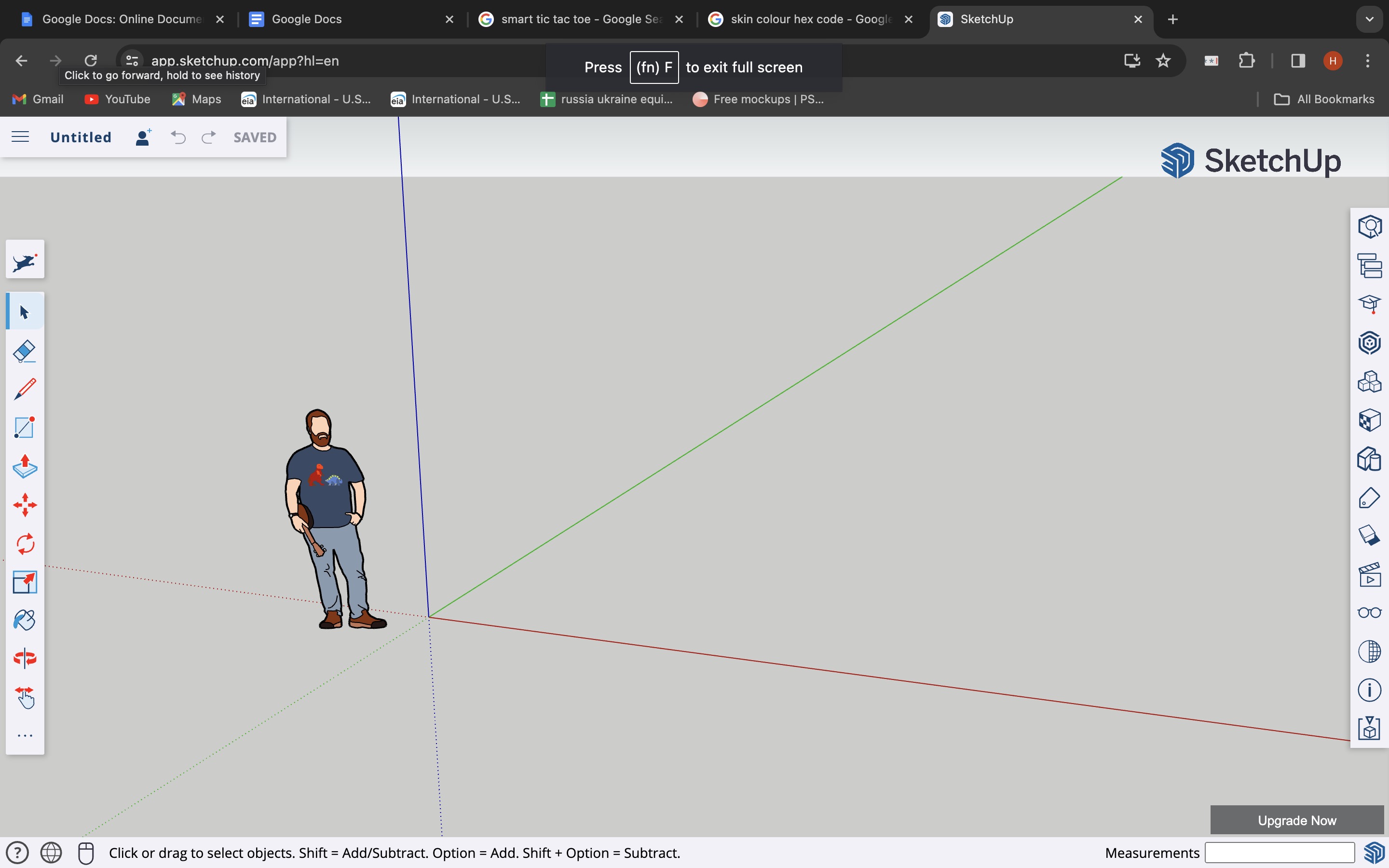The image size is (1389, 868).
Task: Undo the last SketchUp action
Action: pos(178,137)
